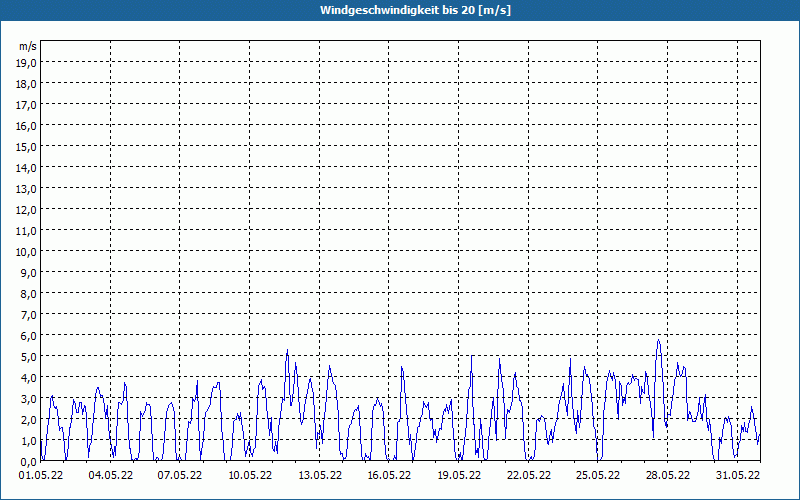Click the 07.05.22 date label
The width and height of the screenshot is (800, 500).
[x=180, y=475]
